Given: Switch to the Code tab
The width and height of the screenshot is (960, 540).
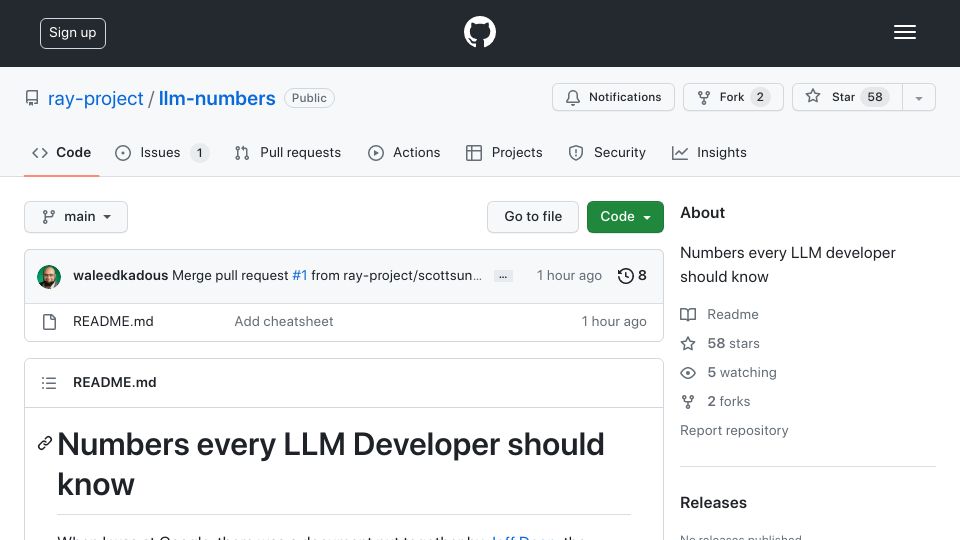Looking at the screenshot, I should coord(62,152).
